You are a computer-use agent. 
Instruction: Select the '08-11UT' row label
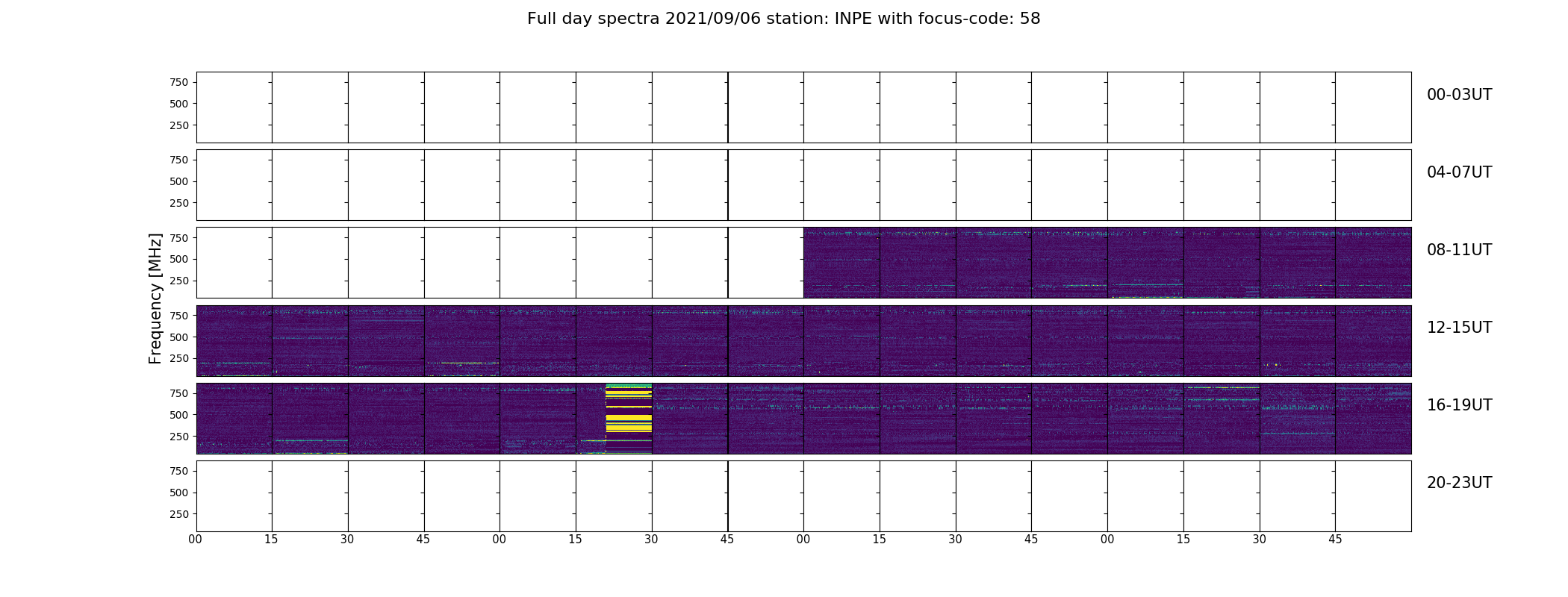pyautogui.click(x=1459, y=250)
